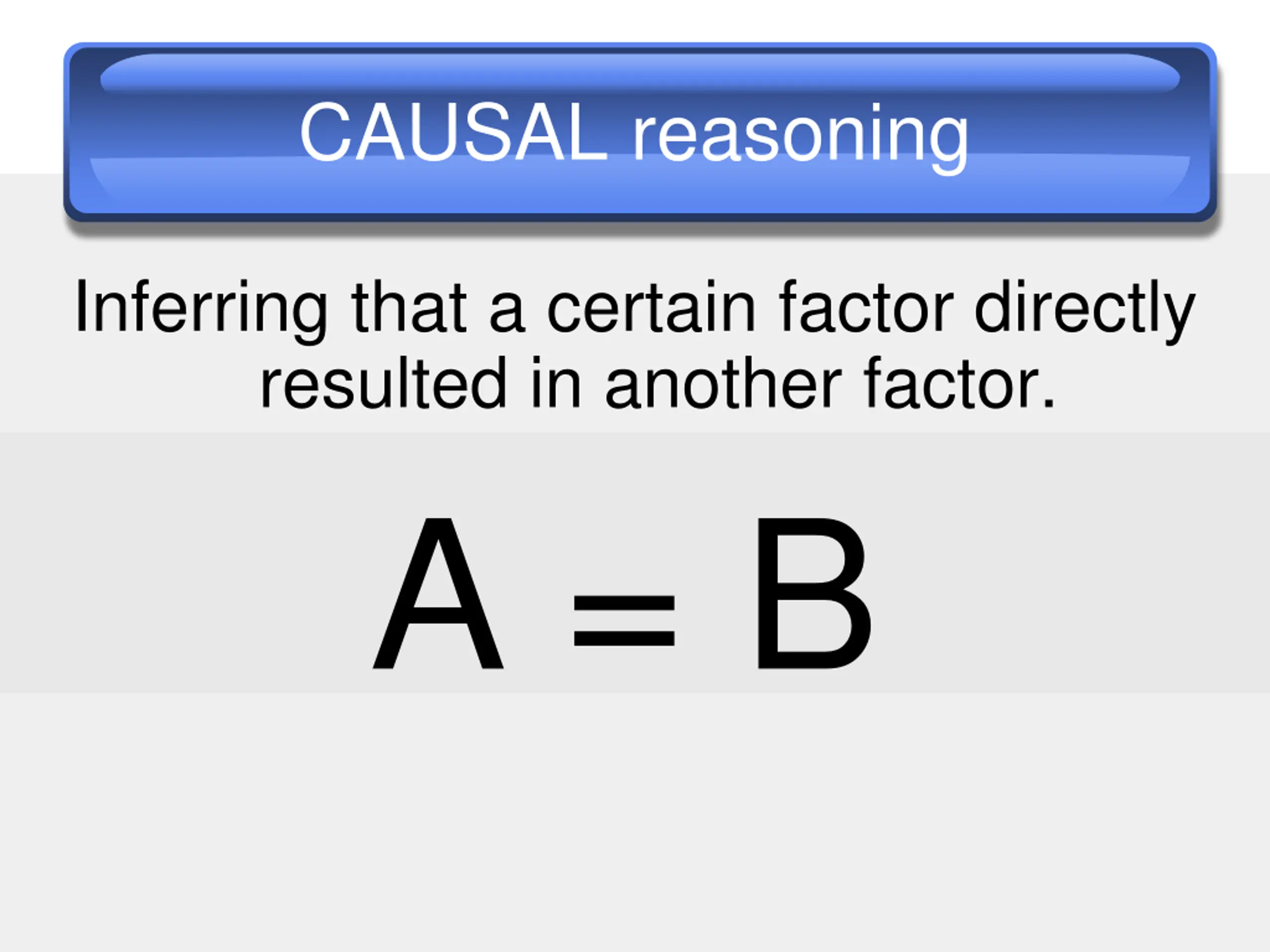Click the word resulted in the second line

click(384, 382)
